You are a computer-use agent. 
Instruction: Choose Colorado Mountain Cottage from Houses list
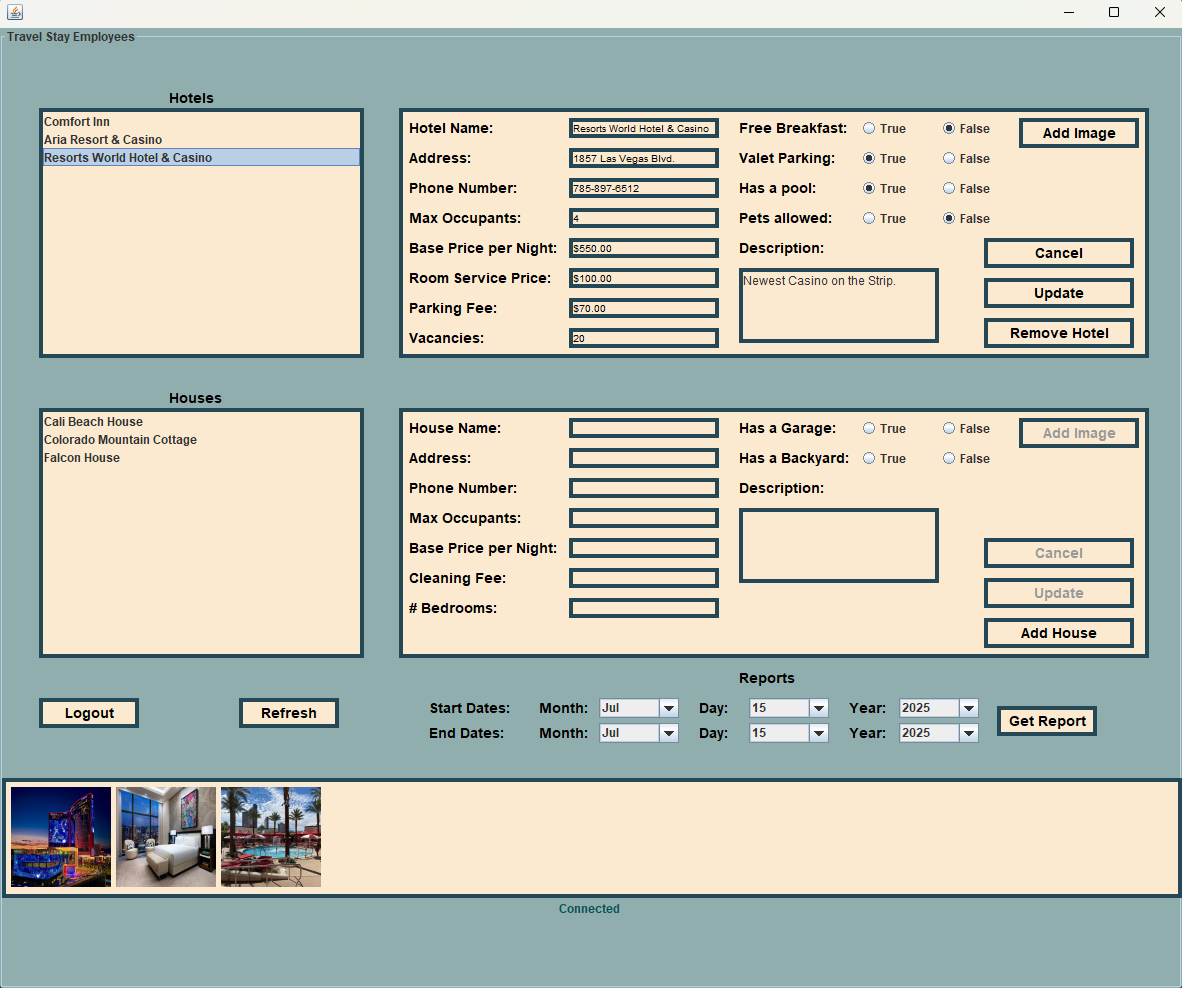point(120,440)
